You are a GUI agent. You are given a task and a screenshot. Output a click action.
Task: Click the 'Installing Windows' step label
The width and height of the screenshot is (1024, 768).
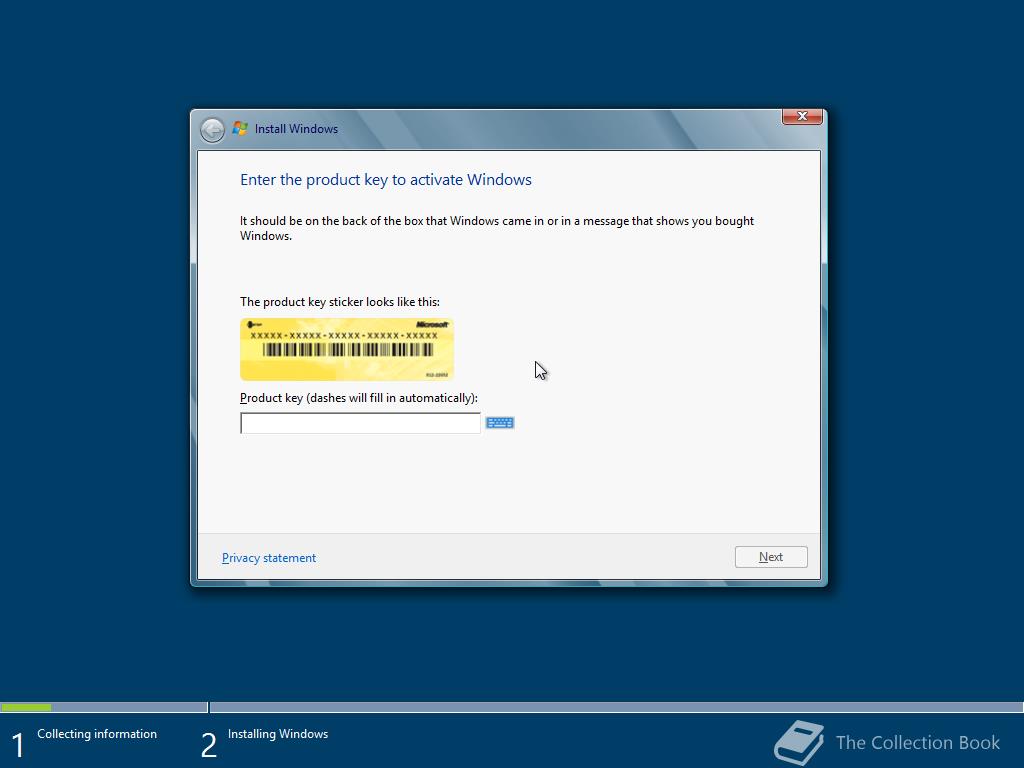coord(278,734)
